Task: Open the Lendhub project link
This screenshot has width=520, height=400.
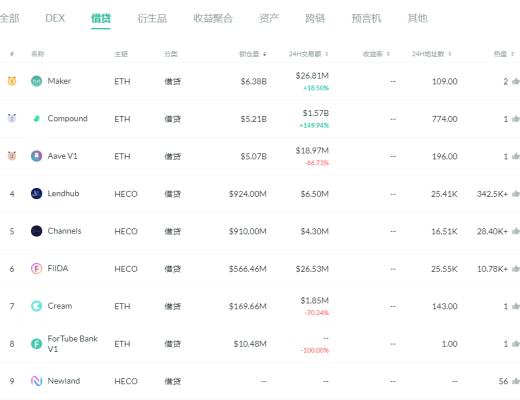Action: (x=63, y=193)
